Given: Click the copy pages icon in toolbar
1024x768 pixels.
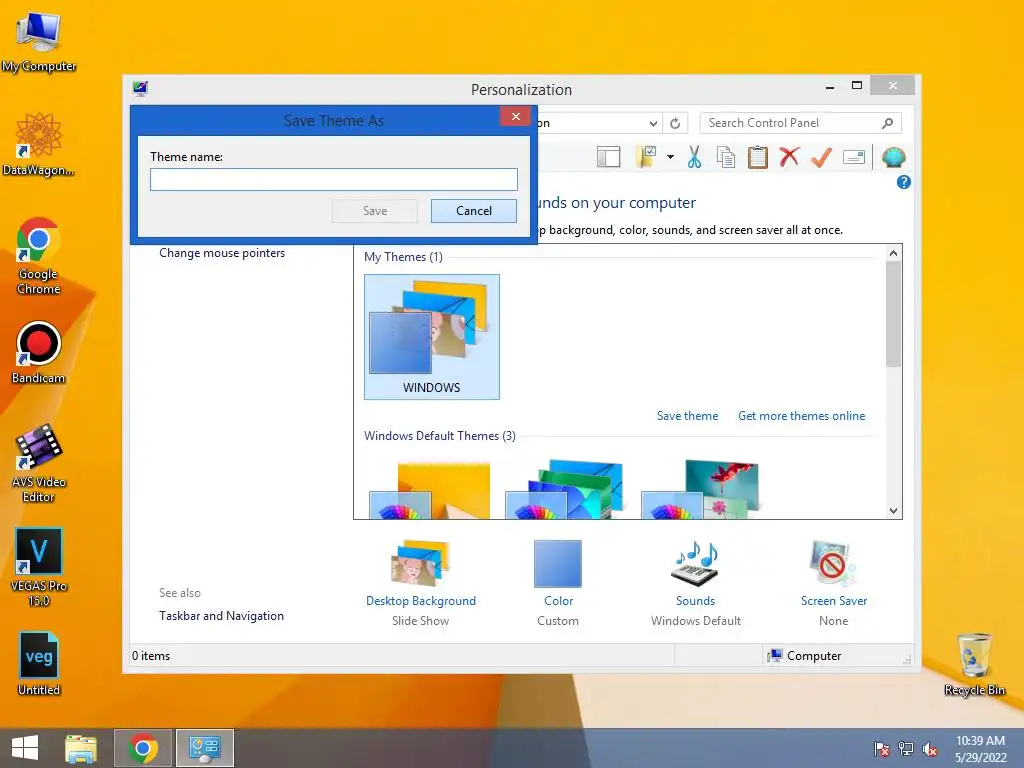Looking at the screenshot, I should click(x=726, y=157).
